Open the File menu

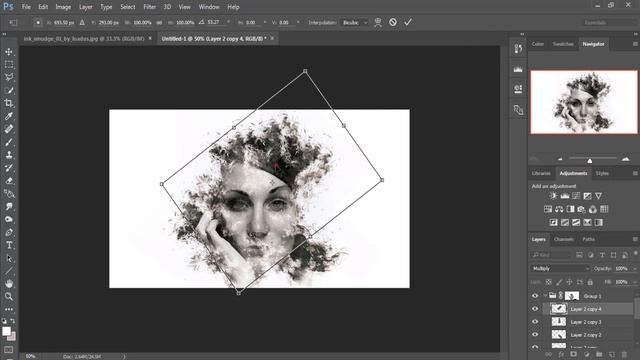(26, 7)
